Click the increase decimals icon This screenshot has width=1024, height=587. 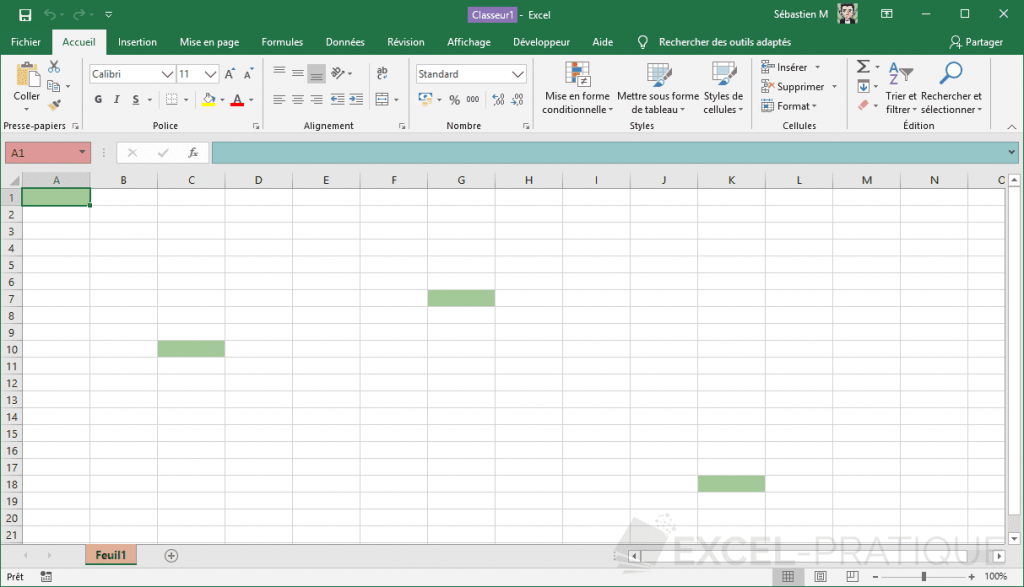(x=497, y=101)
